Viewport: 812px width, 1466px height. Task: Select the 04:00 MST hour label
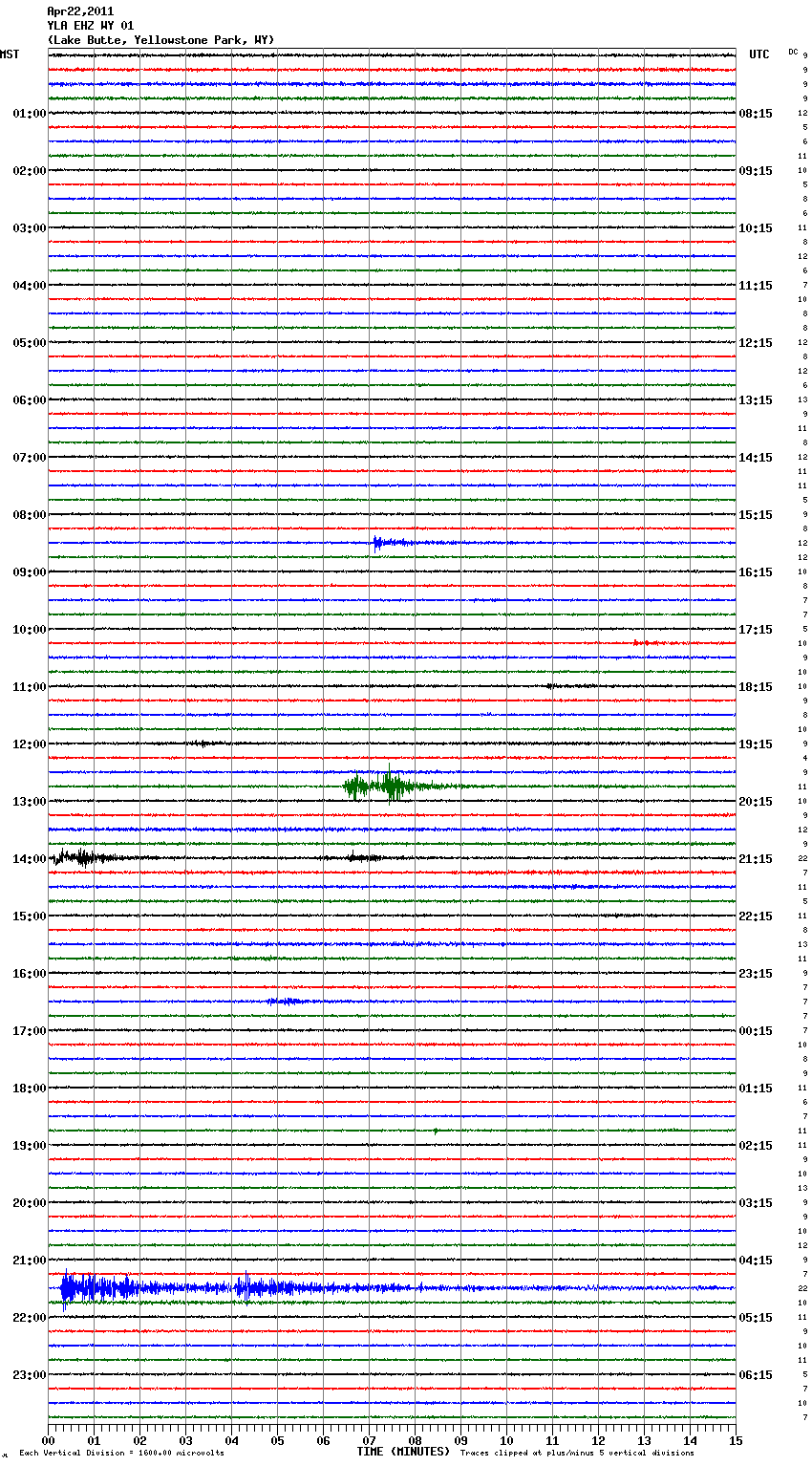pyautogui.click(x=30, y=286)
